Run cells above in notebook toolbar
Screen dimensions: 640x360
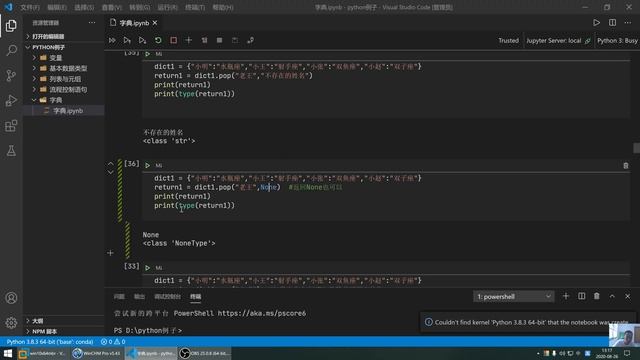click(127, 40)
